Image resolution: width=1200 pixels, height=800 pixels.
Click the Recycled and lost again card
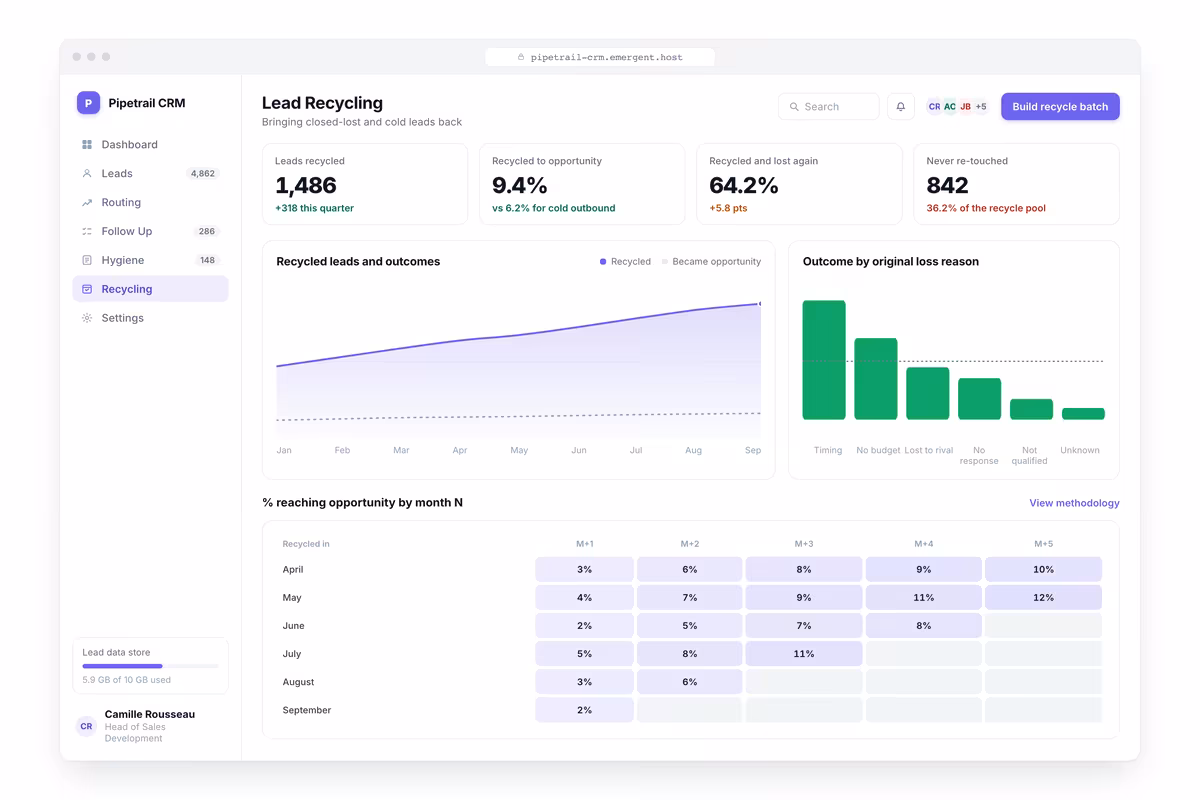pos(799,184)
